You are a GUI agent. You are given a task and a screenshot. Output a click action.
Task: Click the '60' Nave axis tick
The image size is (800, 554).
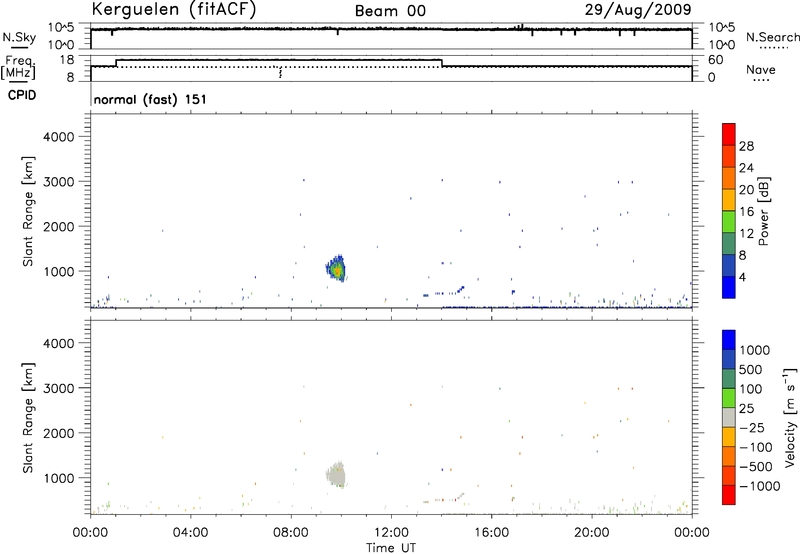pyautogui.click(x=716, y=60)
